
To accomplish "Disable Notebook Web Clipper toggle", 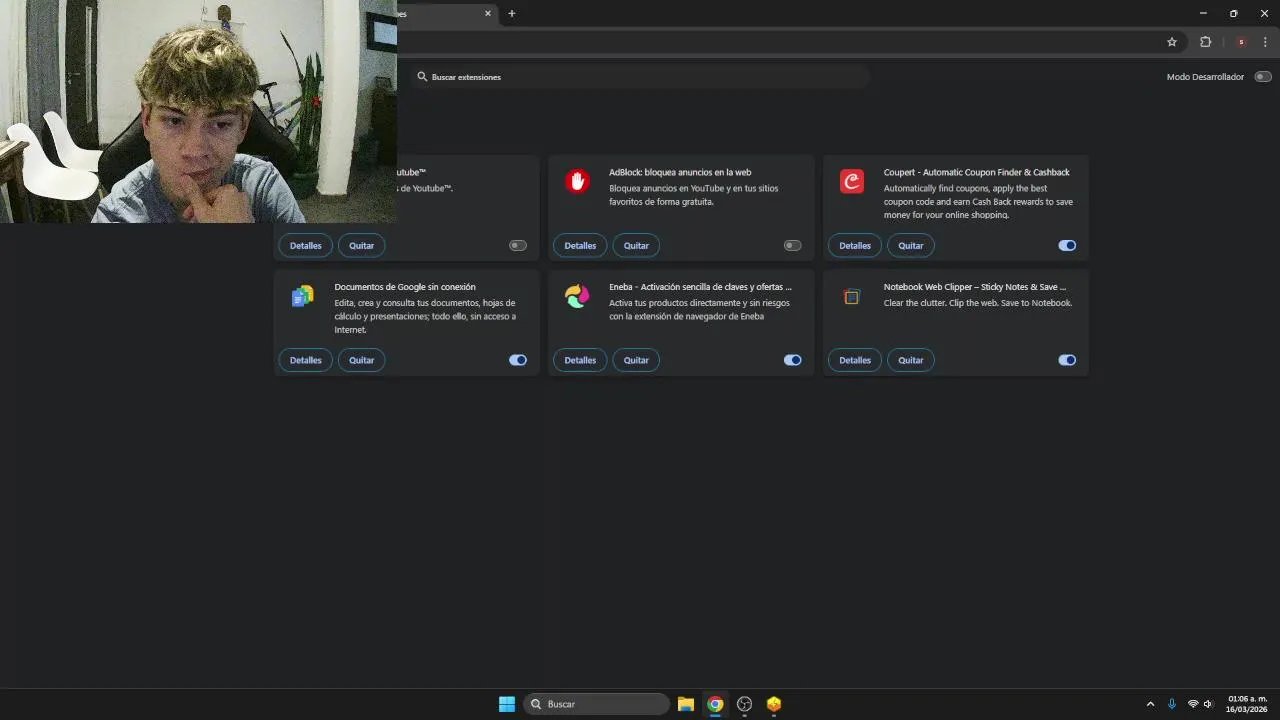I will tap(1067, 360).
